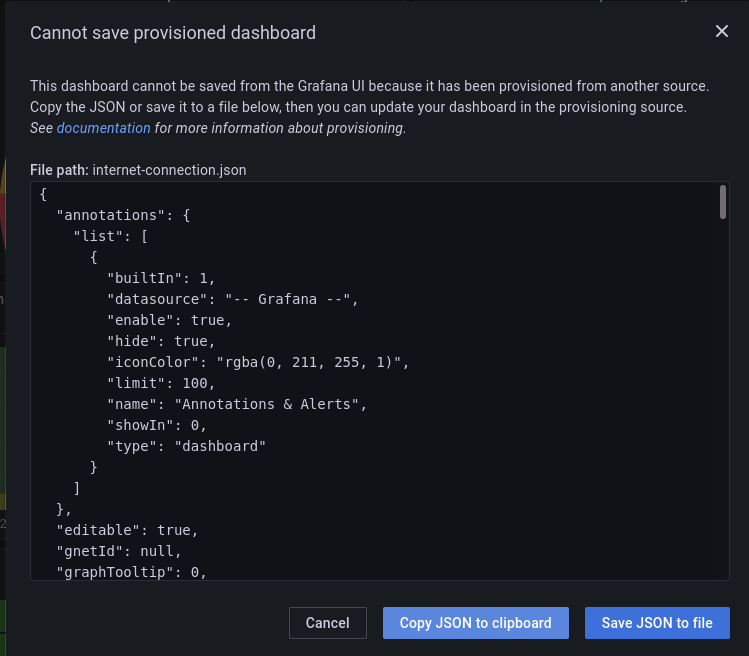Click the "type": "dashboard" line

[186, 446]
